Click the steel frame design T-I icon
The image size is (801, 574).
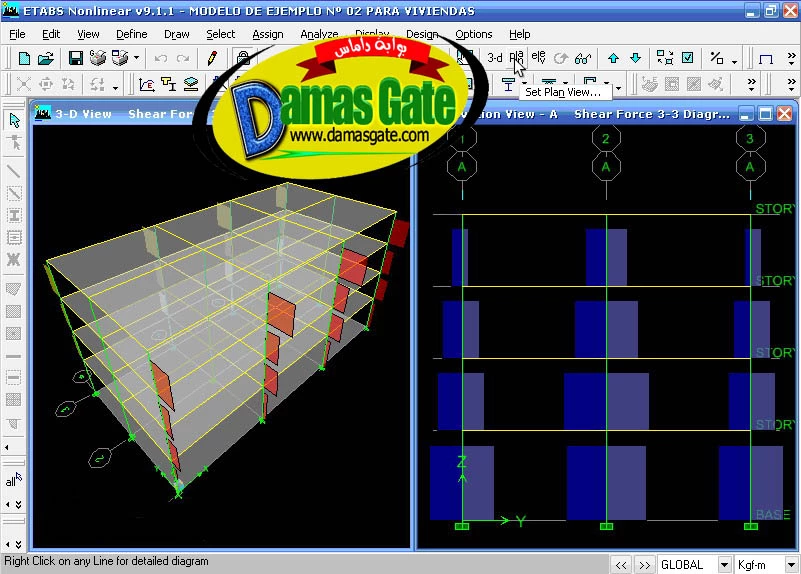point(169,84)
